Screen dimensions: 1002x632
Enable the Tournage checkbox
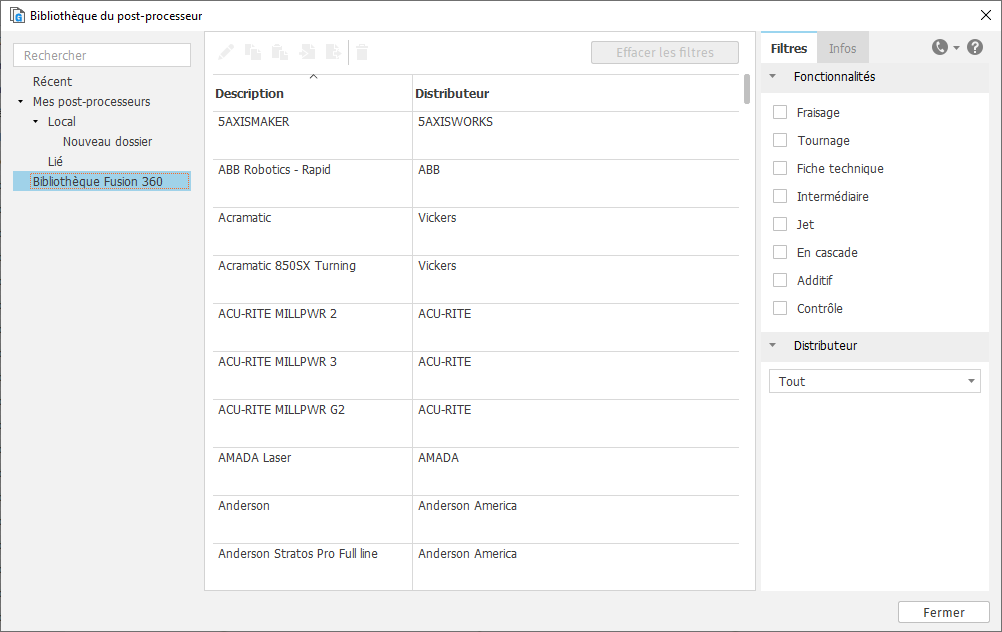click(x=780, y=140)
